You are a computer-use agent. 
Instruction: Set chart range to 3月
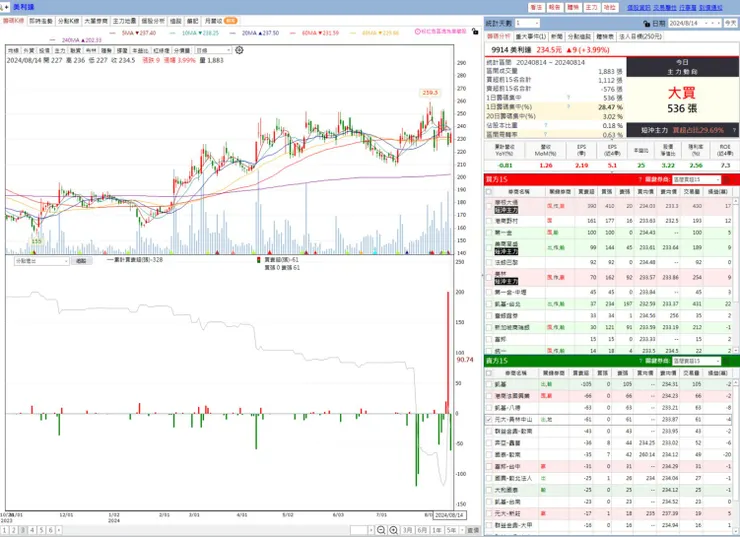coord(408,530)
